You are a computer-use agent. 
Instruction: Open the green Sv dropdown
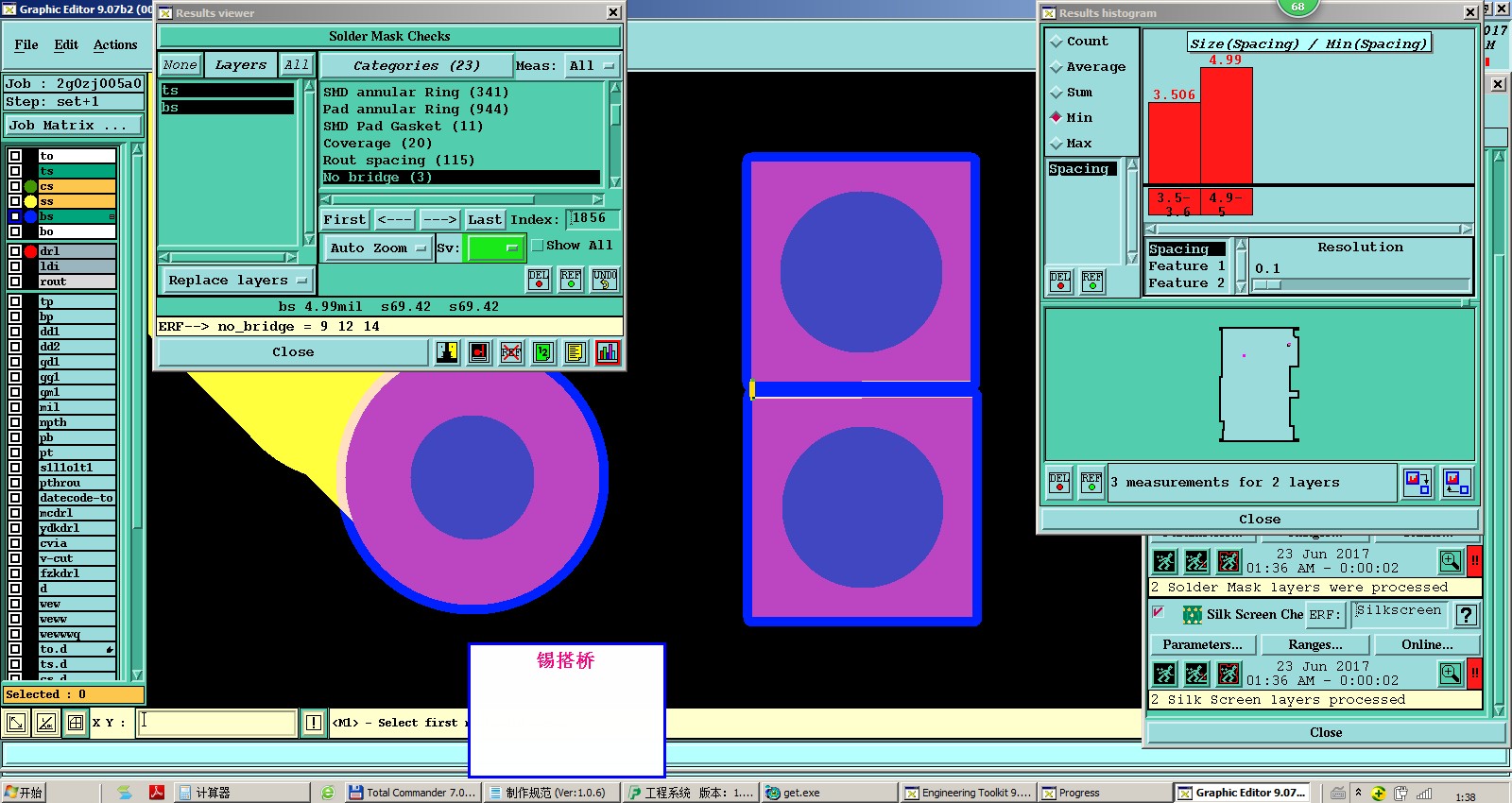(495, 248)
